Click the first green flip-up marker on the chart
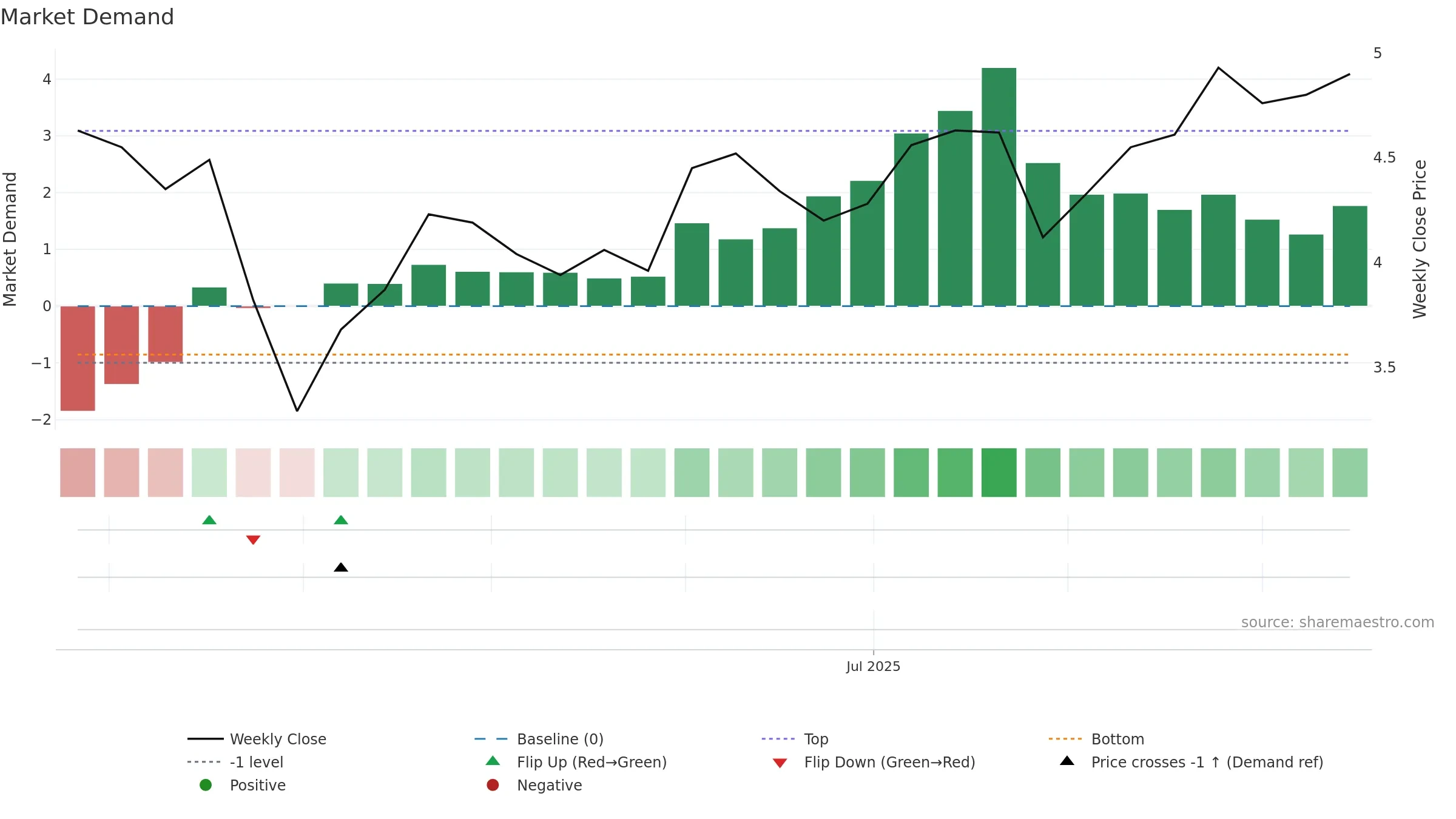1456x819 pixels. pos(209,520)
